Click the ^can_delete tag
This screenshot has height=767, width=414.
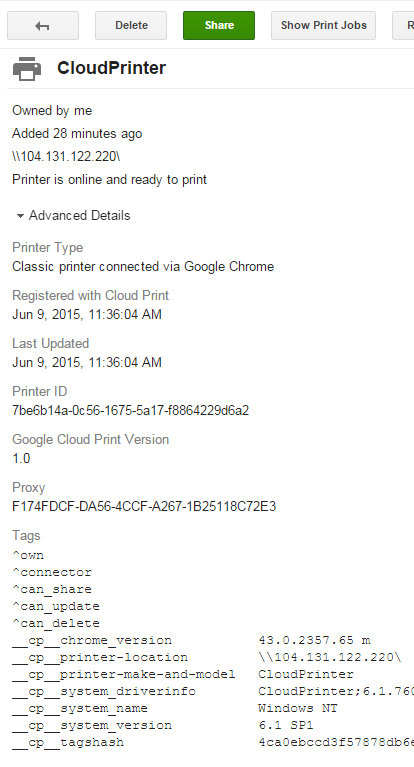[56, 623]
